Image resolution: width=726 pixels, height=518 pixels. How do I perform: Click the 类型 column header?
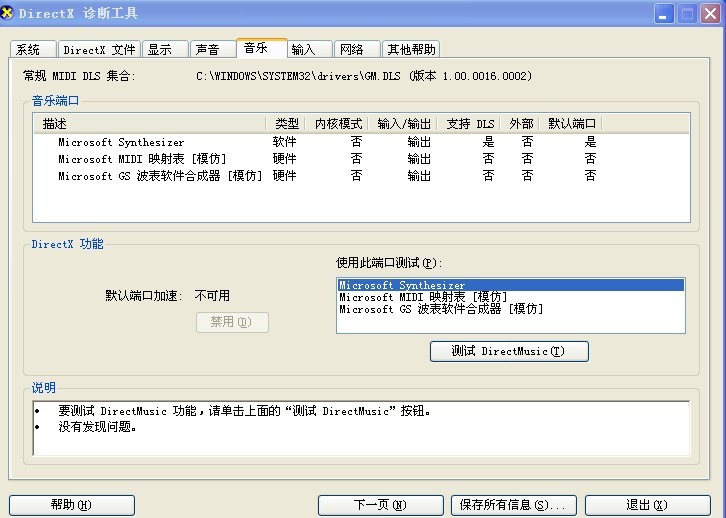tap(286, 124)
